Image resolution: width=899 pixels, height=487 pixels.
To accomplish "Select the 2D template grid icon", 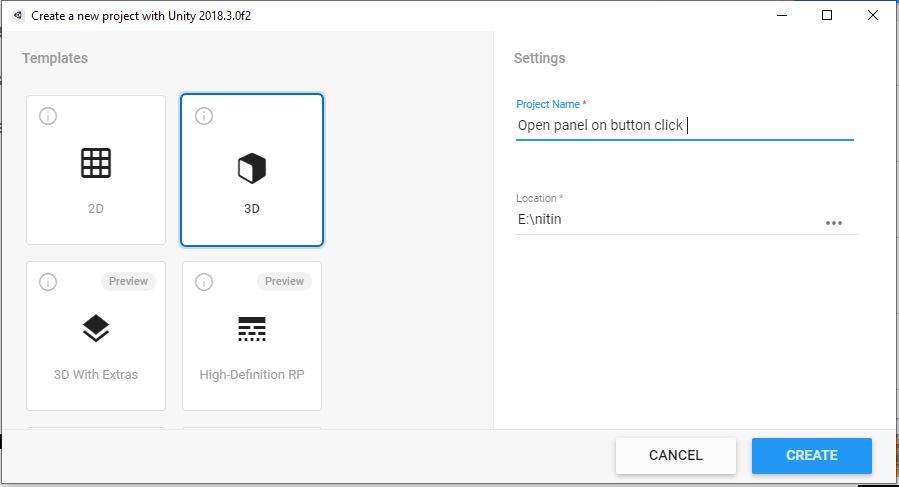I will tap(96, 163).
